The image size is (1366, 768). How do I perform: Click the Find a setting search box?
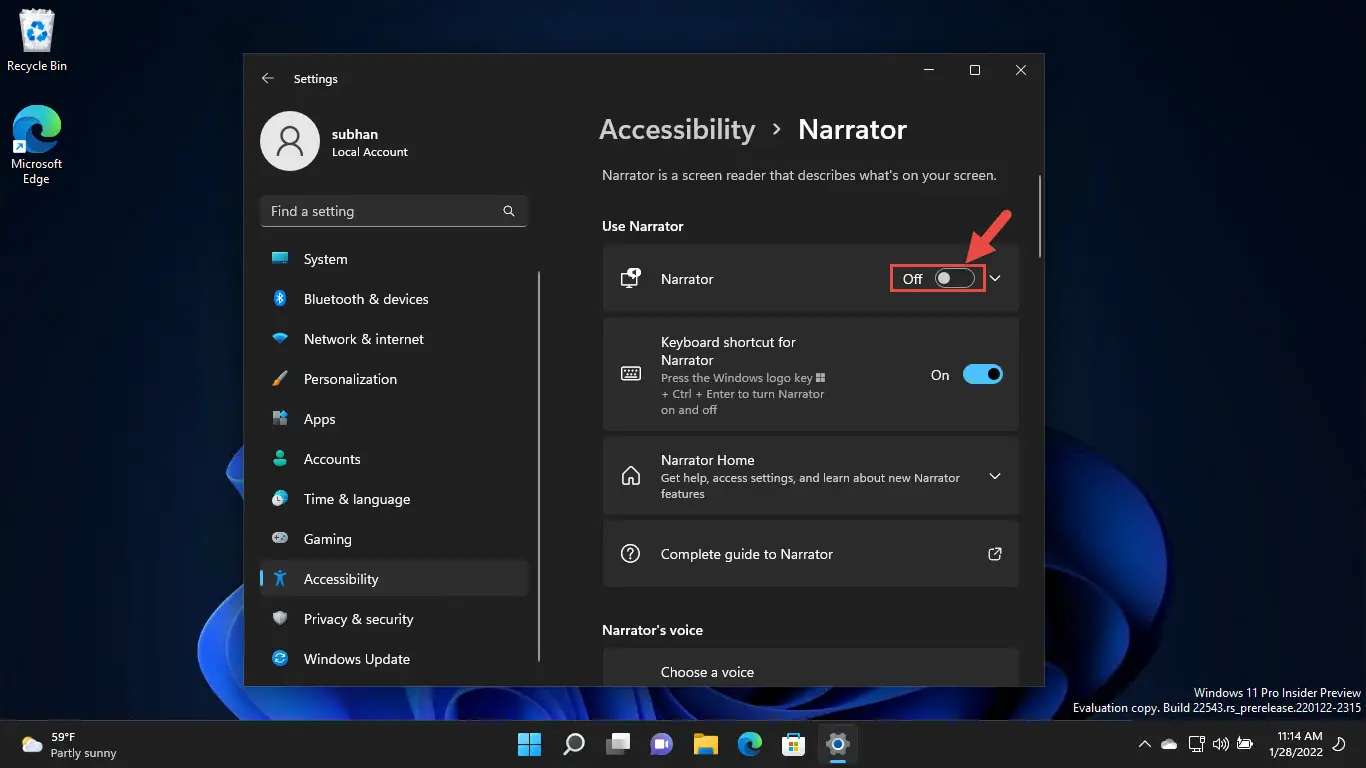tap(394, 211)
